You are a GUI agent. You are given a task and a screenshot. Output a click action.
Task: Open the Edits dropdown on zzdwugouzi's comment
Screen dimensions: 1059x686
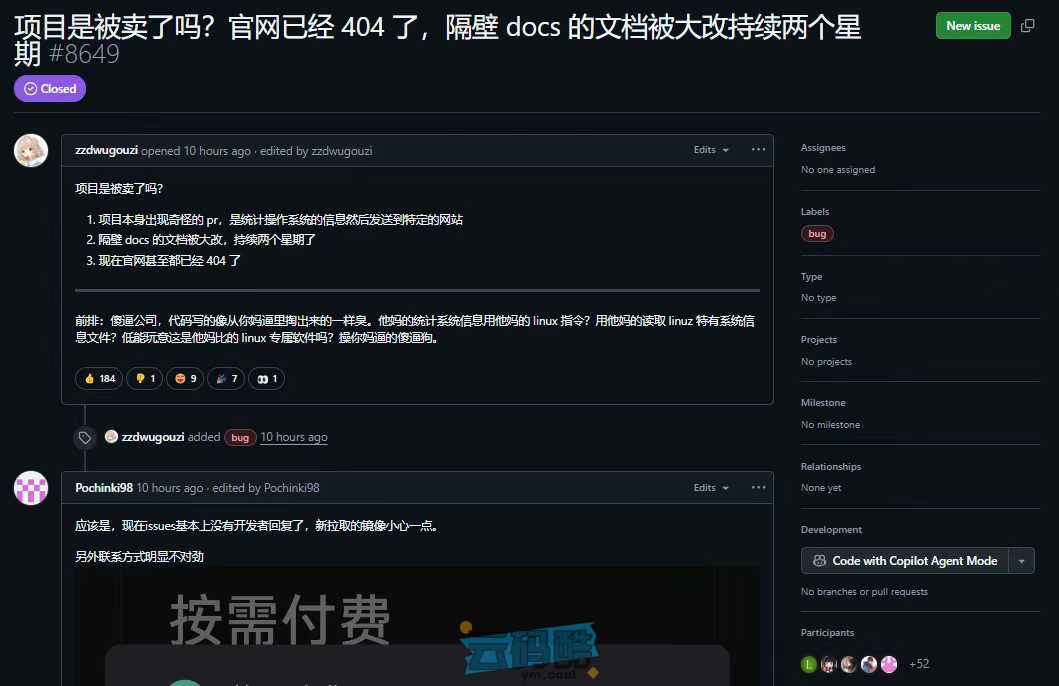point(709,149)
